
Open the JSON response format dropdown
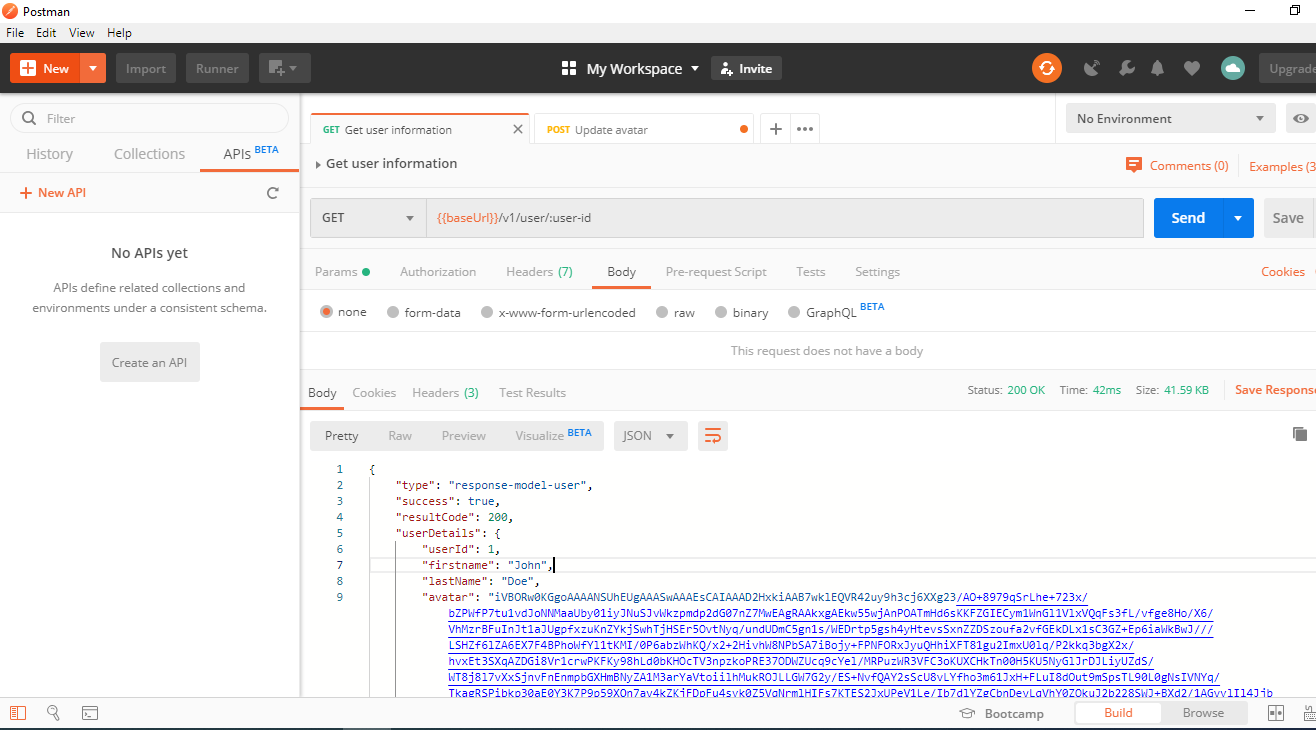(649, 436)
